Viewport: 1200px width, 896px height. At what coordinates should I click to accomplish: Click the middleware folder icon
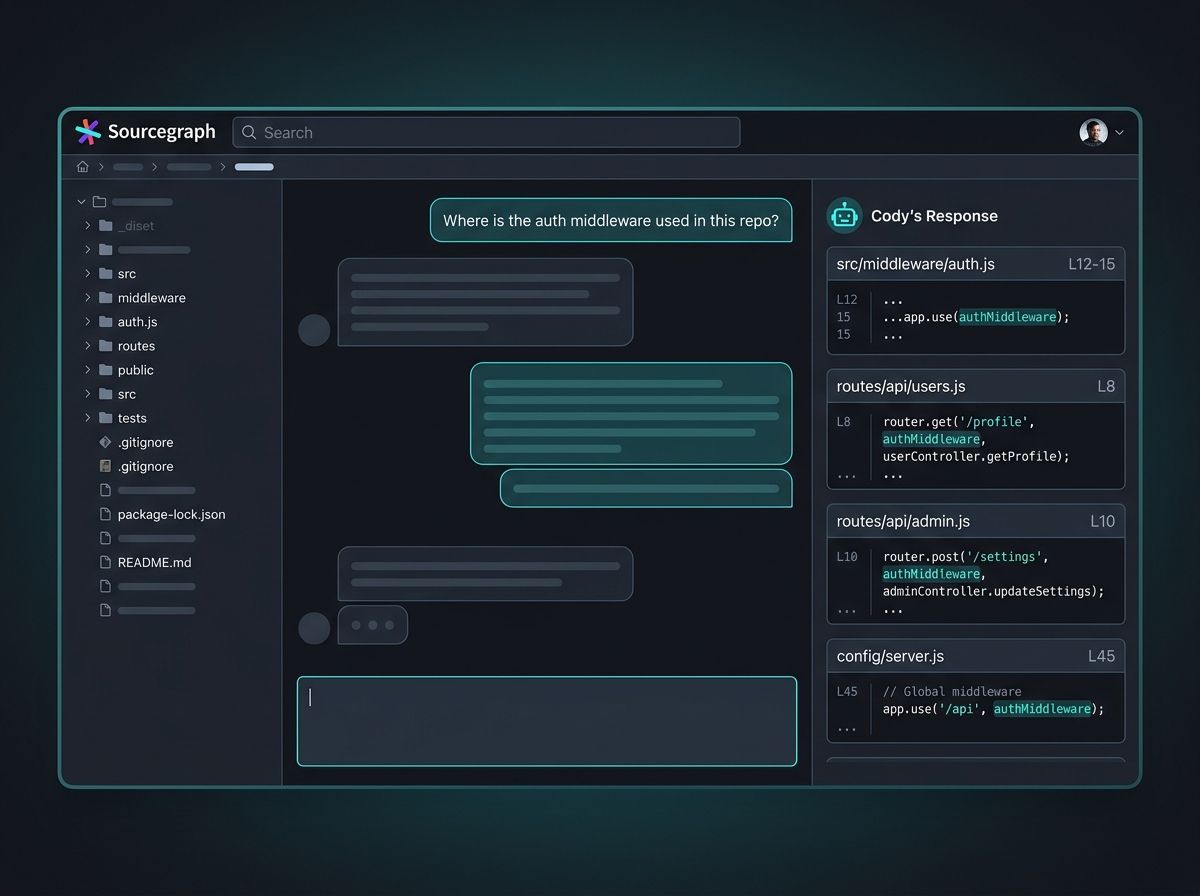105,298
